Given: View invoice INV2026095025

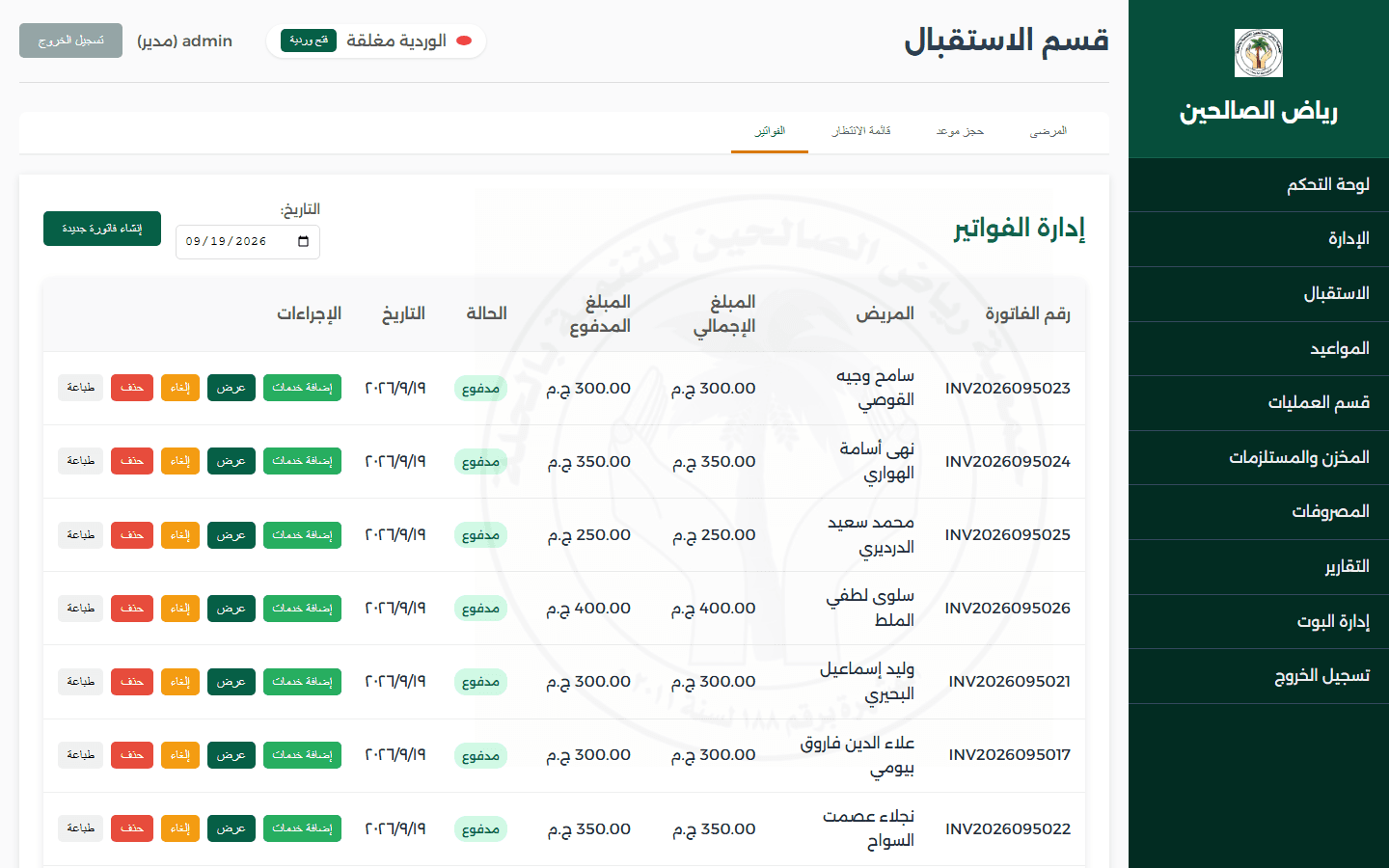Looking at the screenshot, I should pyautogui.click(x=231, y=534).
